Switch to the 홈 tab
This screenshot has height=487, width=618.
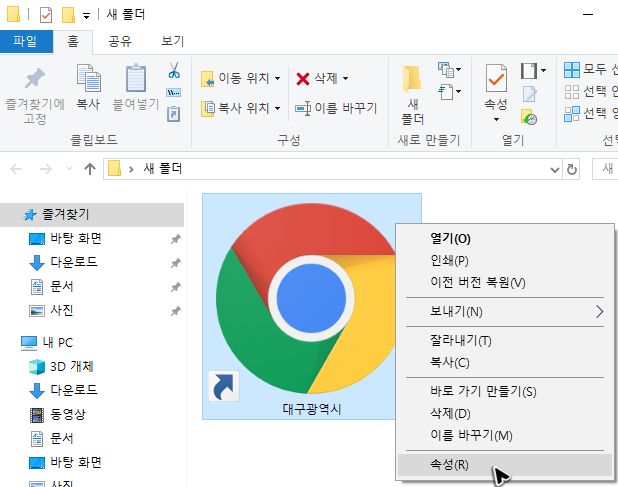pyautogui.click(x=73, y=42)
